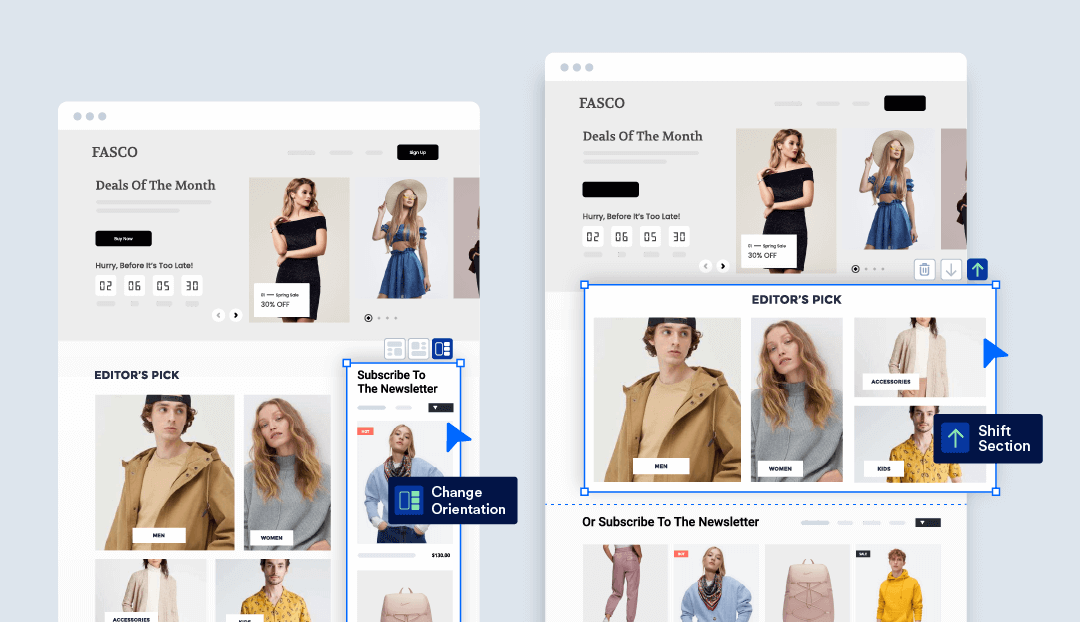Image resolution: width=1080 pixels, height=622 pixels.
Task: Click the move section down arrow icon
Action: click(x=951, y=269)
